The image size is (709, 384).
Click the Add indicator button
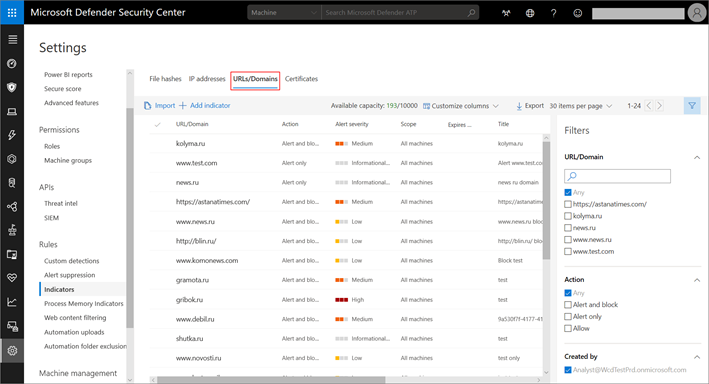(205, 105)
